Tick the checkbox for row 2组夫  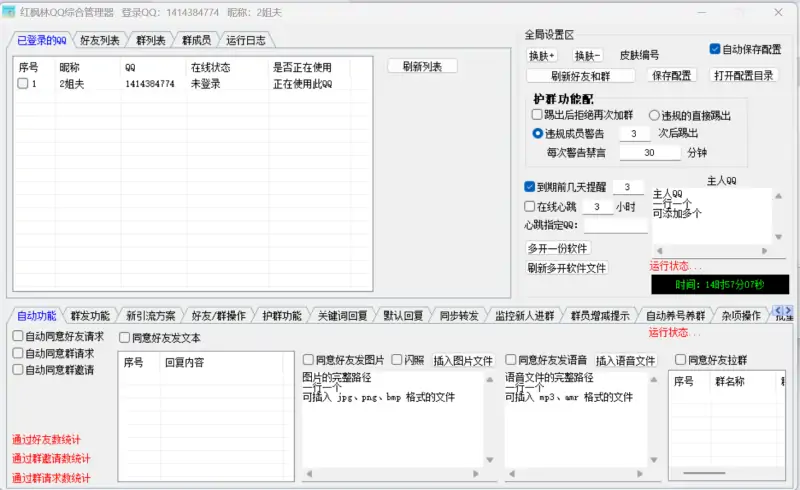(23, 85)
